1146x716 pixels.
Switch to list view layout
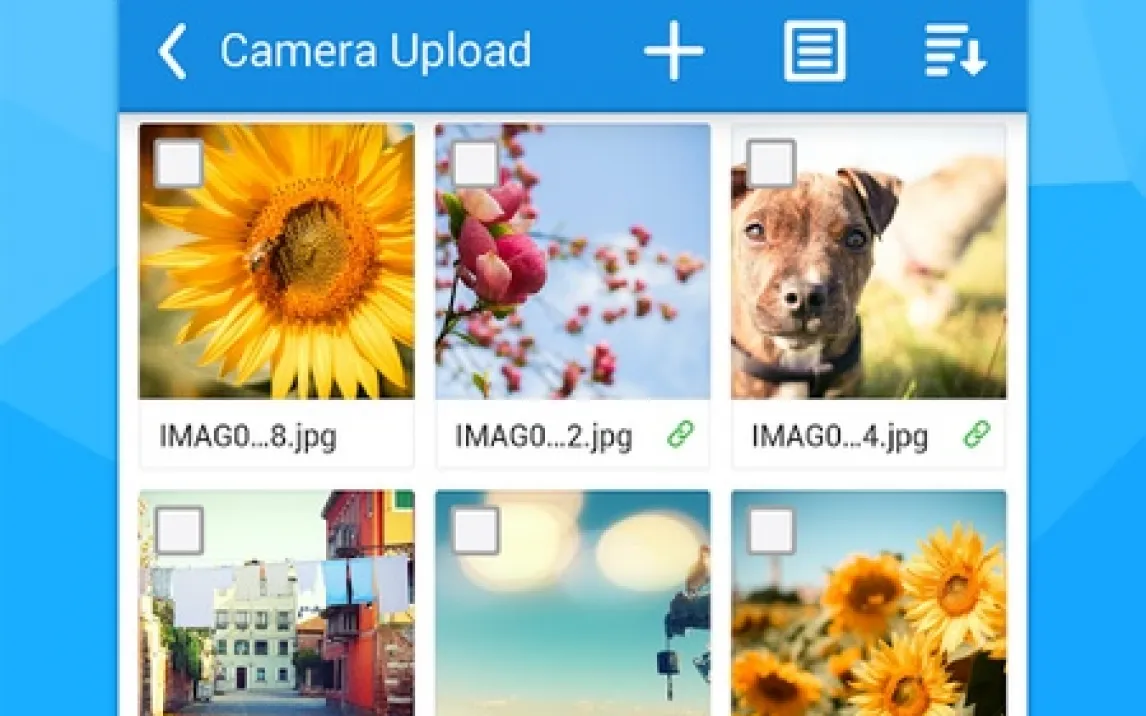tap(814, 51)
